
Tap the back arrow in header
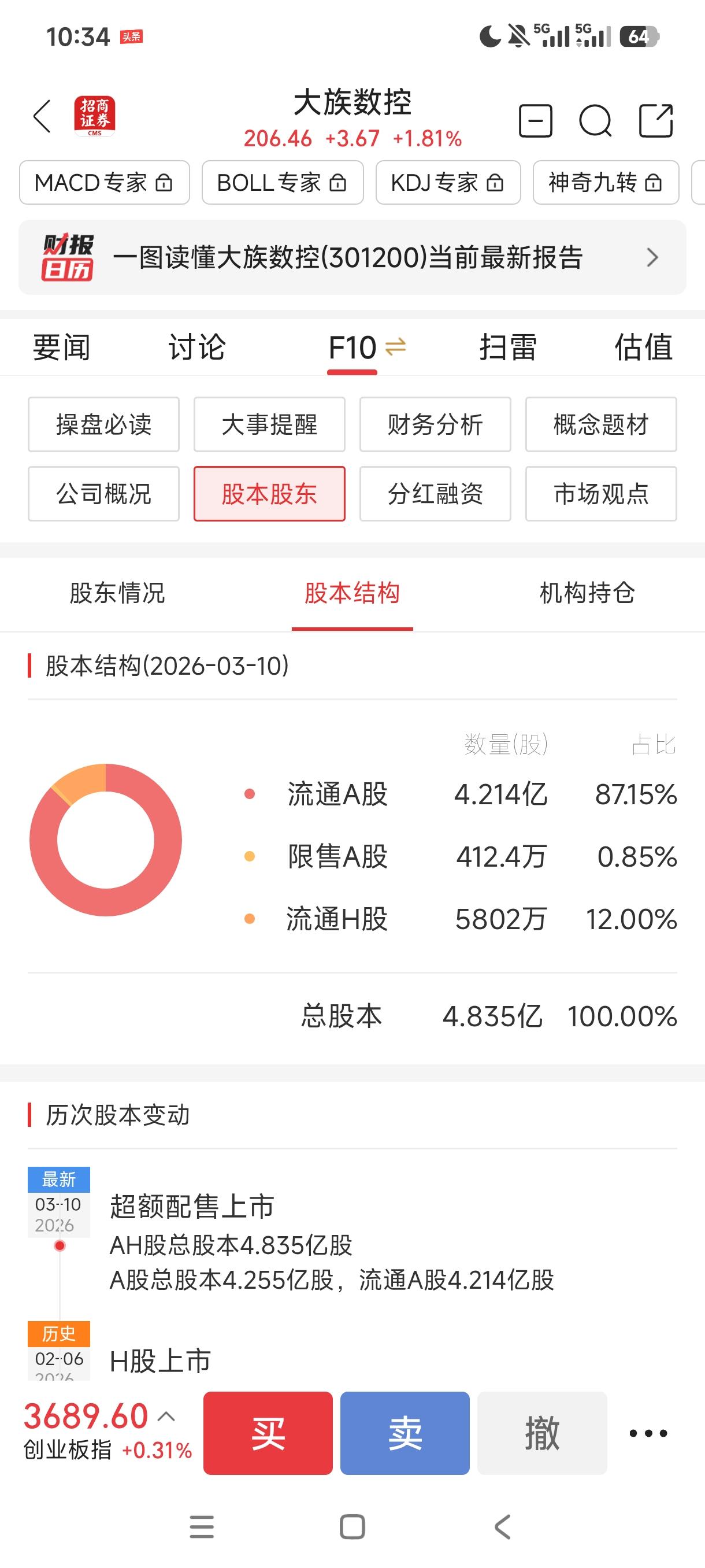[x=42, y=116]
